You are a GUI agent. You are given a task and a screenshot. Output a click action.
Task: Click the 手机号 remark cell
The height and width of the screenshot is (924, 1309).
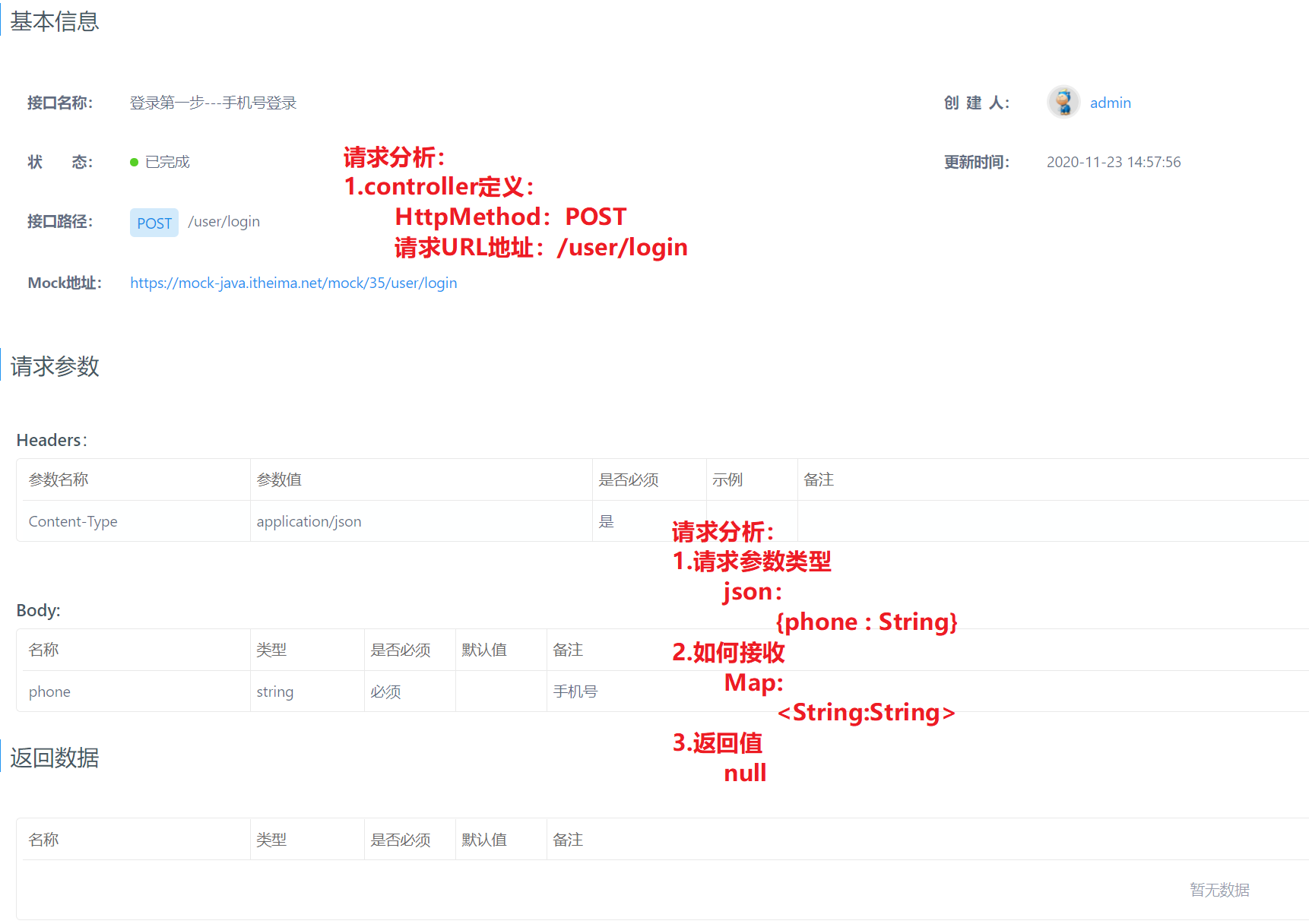[x=575, y=691]
